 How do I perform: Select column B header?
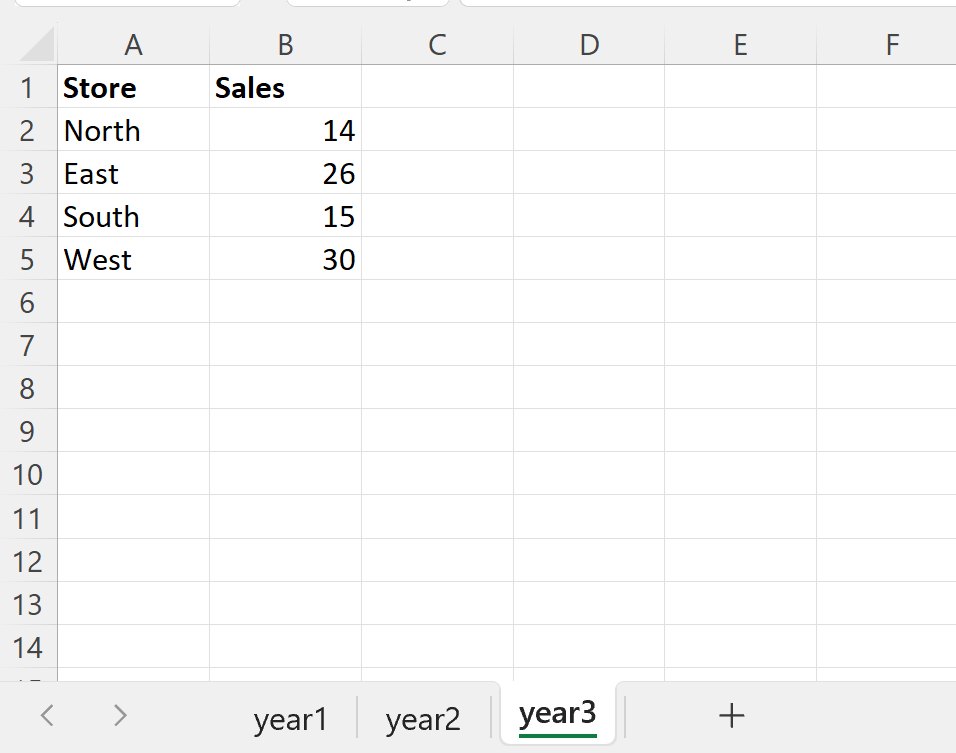285,44
